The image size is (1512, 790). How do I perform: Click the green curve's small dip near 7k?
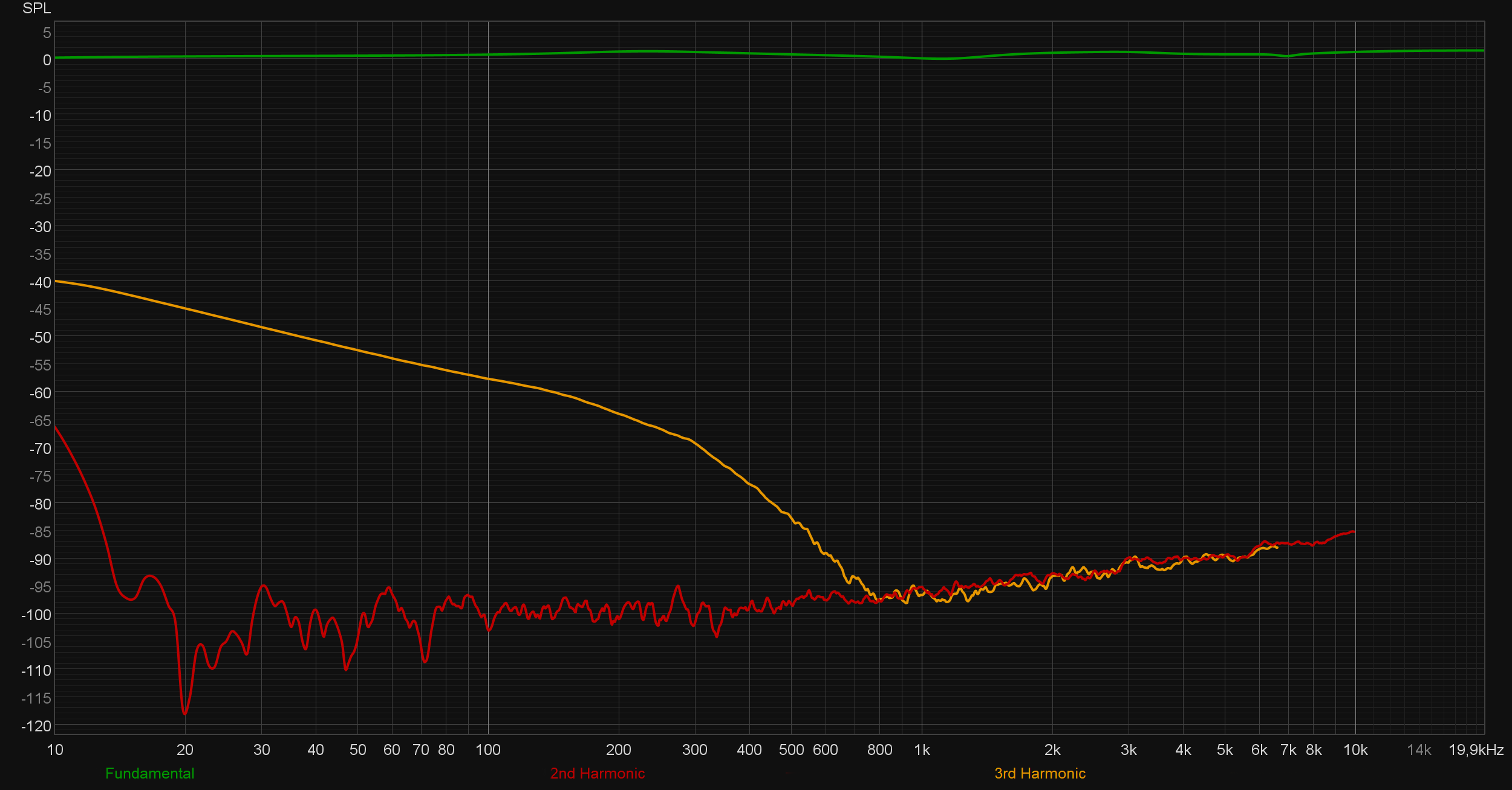click(1288, 56)
